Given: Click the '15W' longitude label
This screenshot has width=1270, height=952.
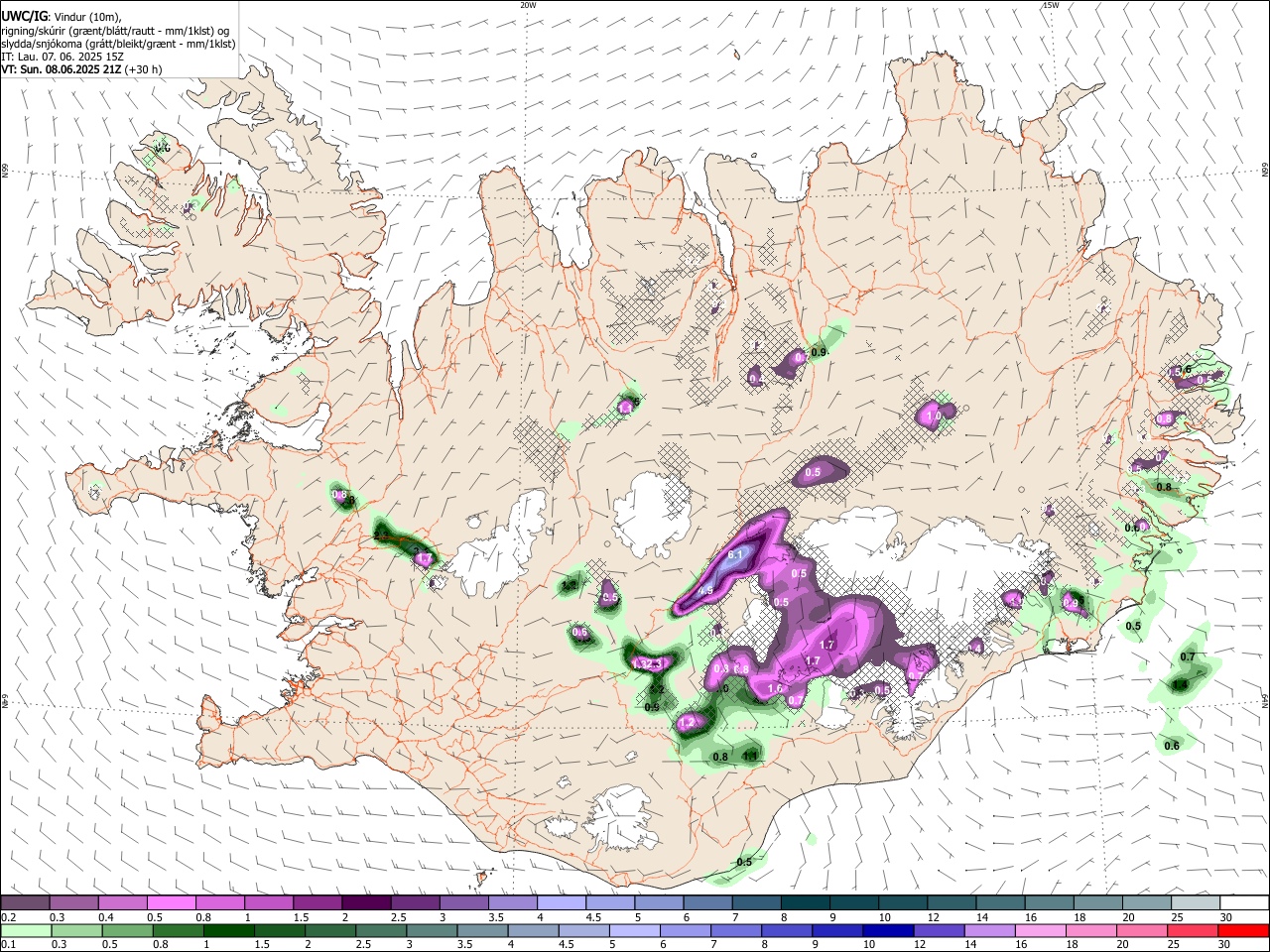Looking at the screenshot, I should 1051,5.
